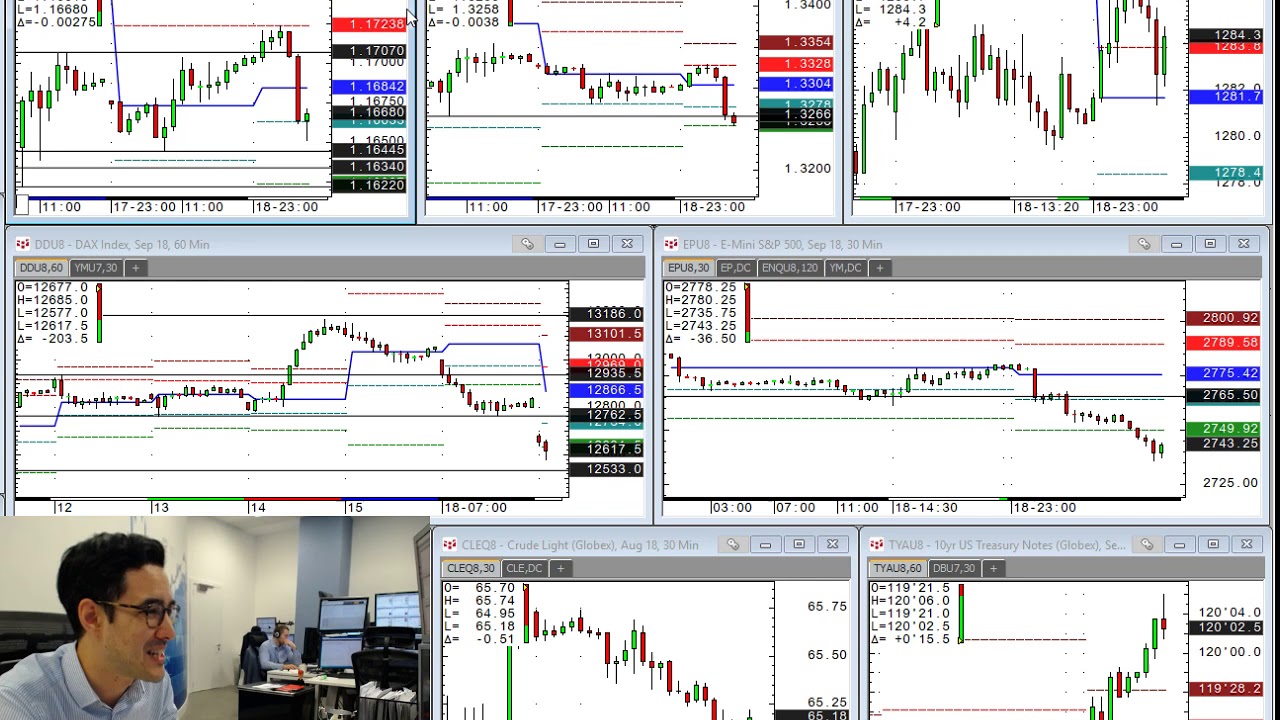
Task: Add a new tab in DAX Index window
Action: point(135,268)
